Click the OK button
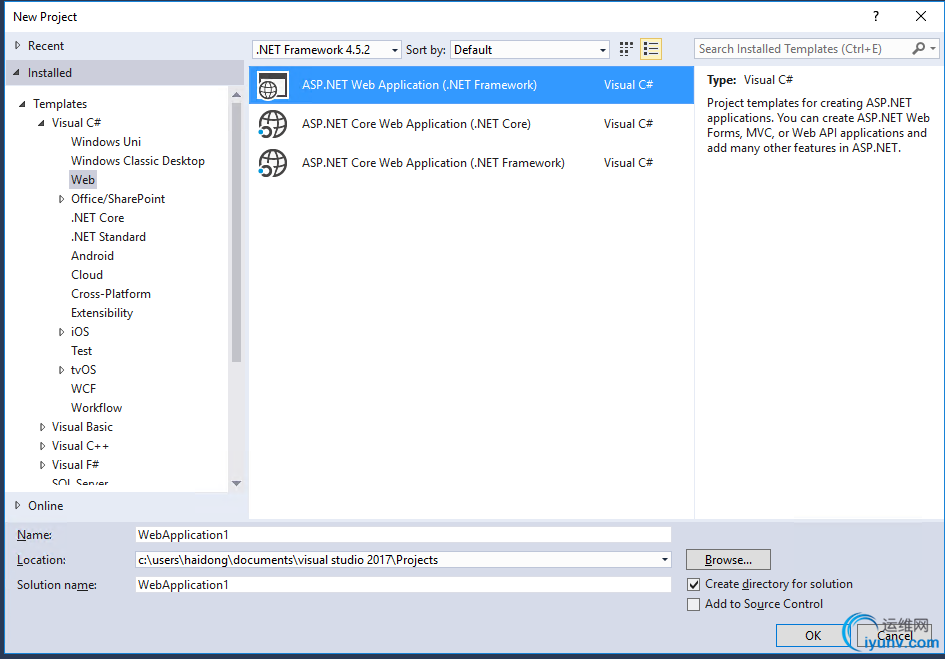This screenshot has height=659, width=945. (x=813, y=635)
